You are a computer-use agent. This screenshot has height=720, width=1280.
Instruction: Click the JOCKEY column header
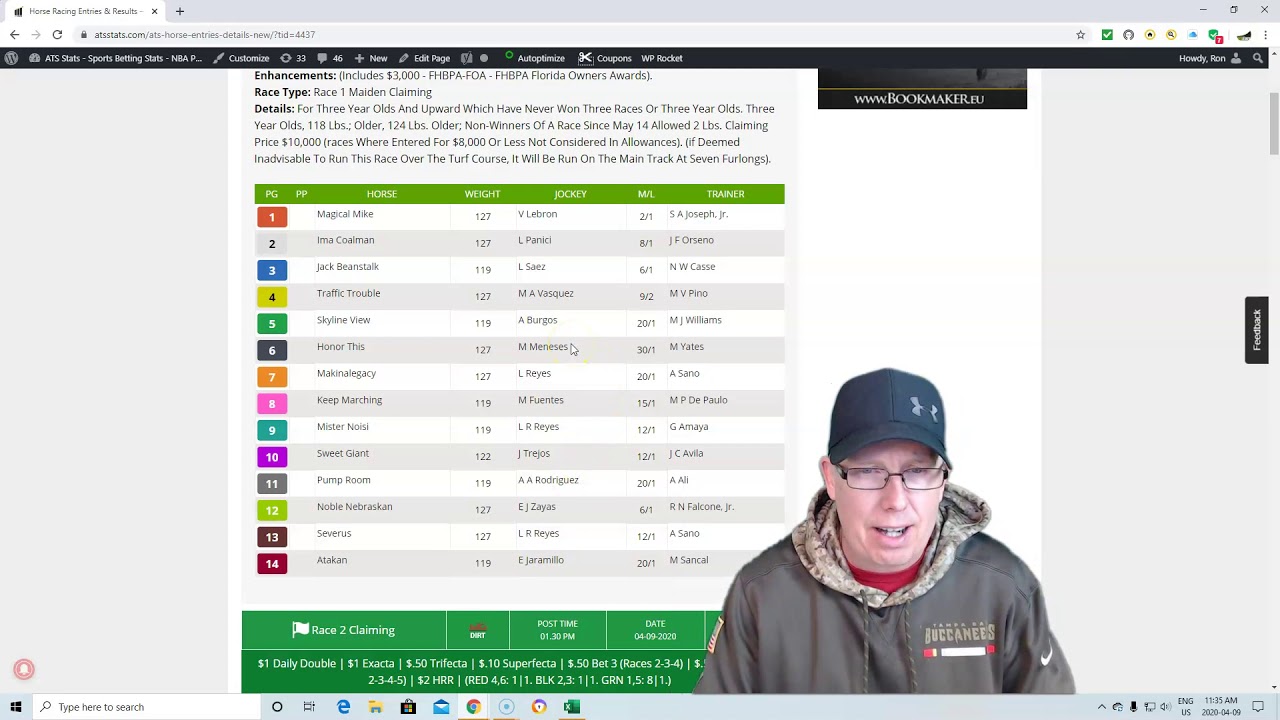coord(570,194)
